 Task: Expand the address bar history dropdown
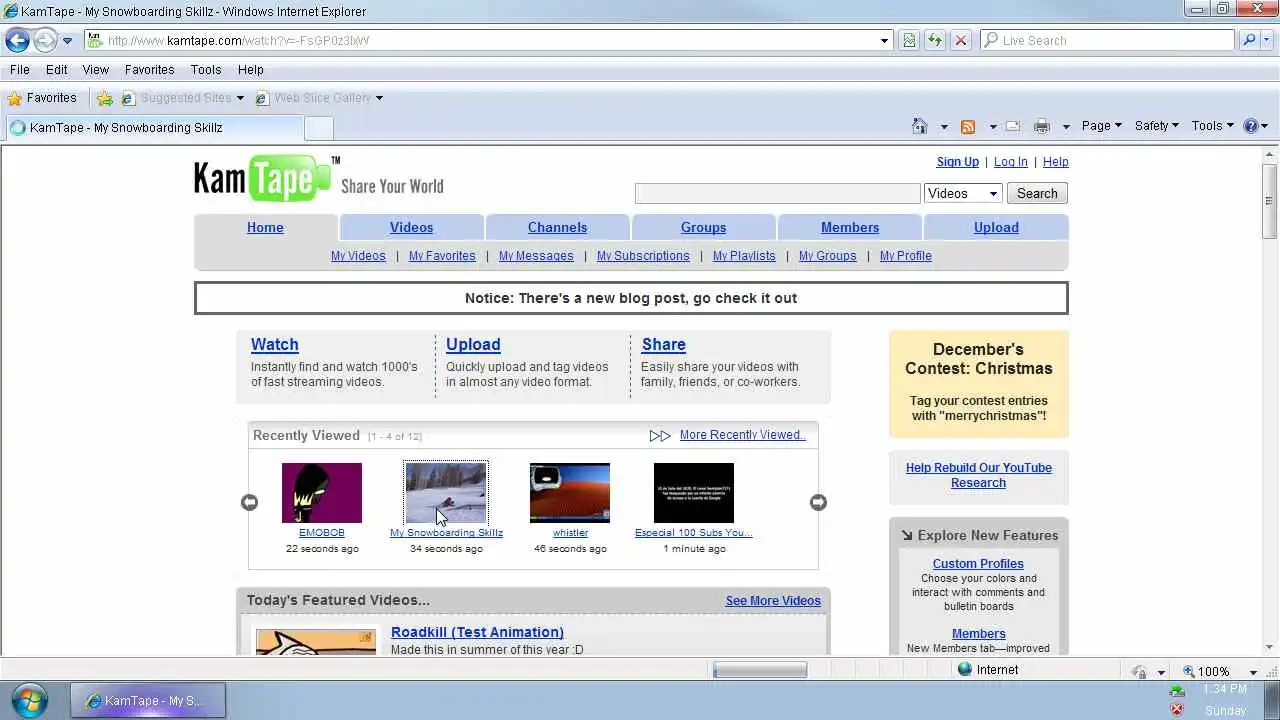point(884,41)
